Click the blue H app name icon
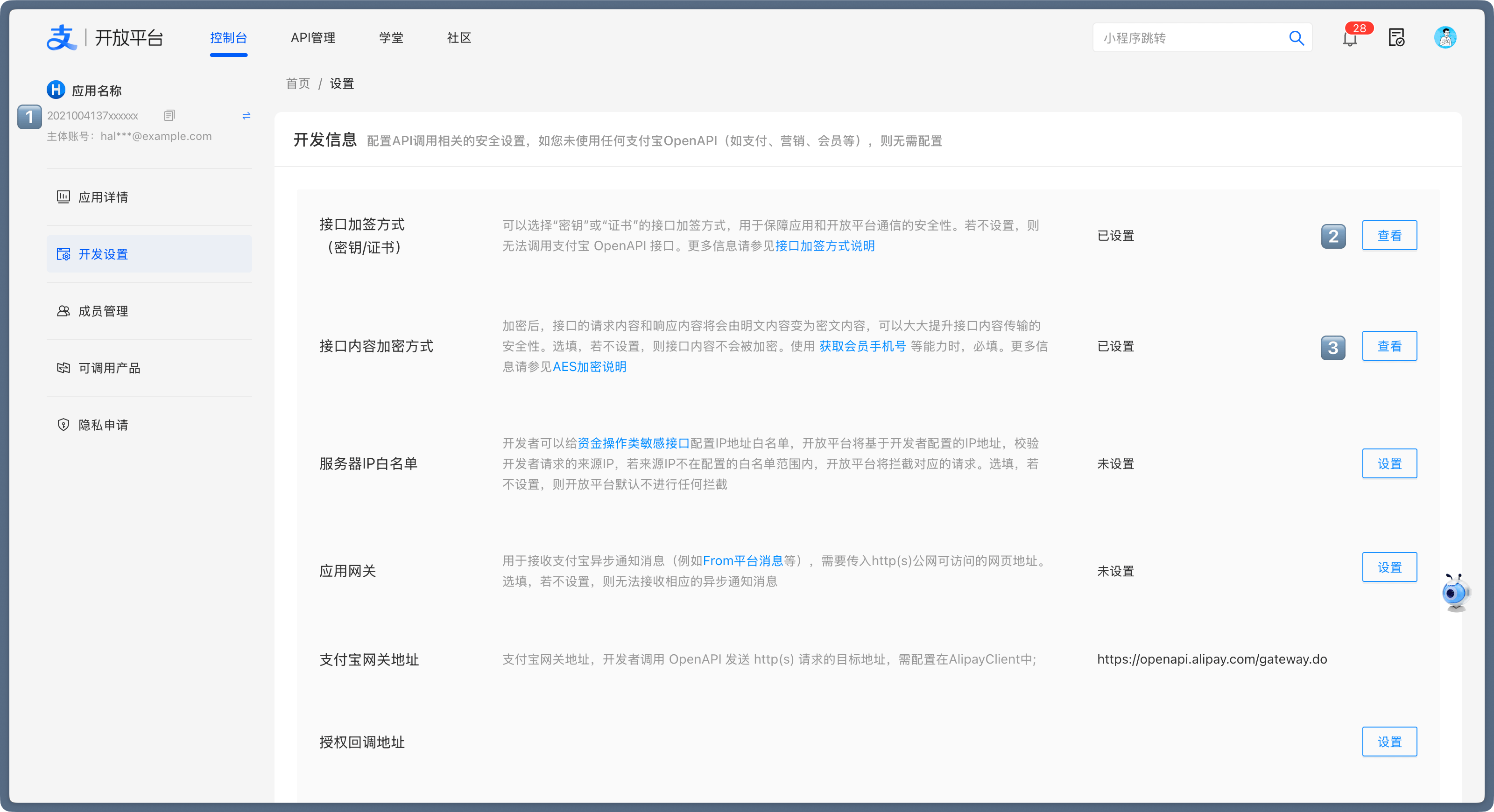Image resolution: width=1494 pixels, height=812 pixels. 56,90
